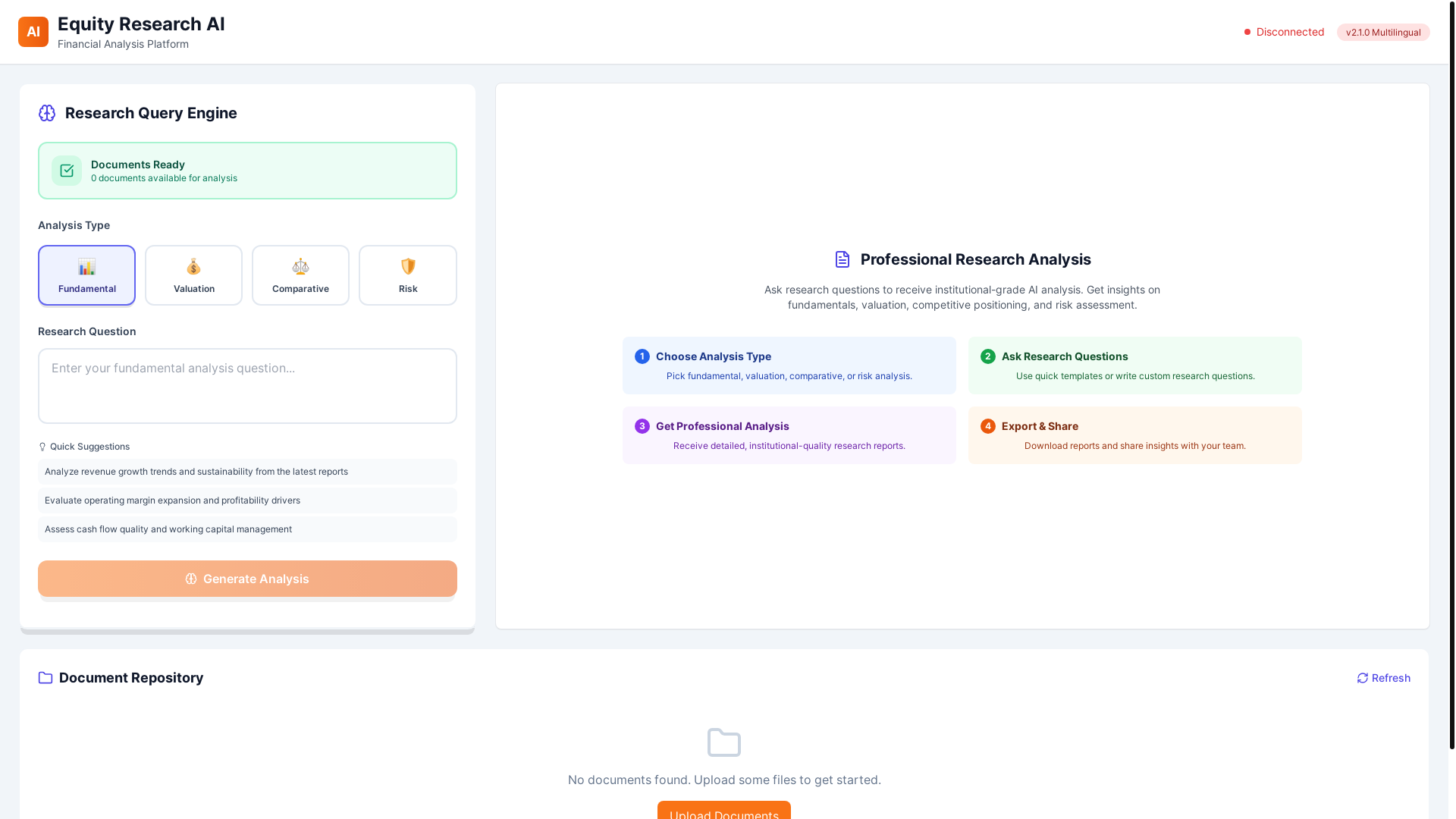
Task: Click the Get Professional Analysis card heading
Action: (723, 426)
